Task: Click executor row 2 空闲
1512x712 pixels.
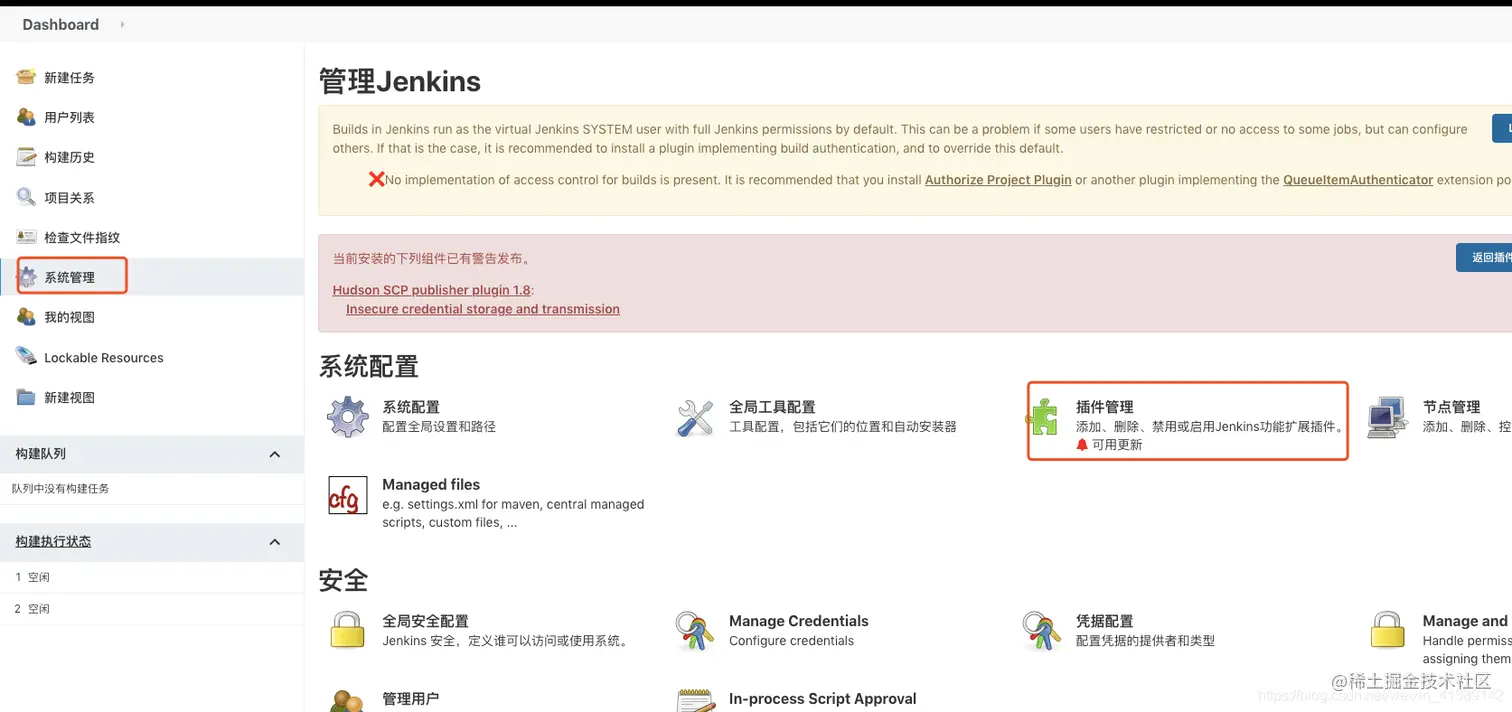Action: coord(152,609)
